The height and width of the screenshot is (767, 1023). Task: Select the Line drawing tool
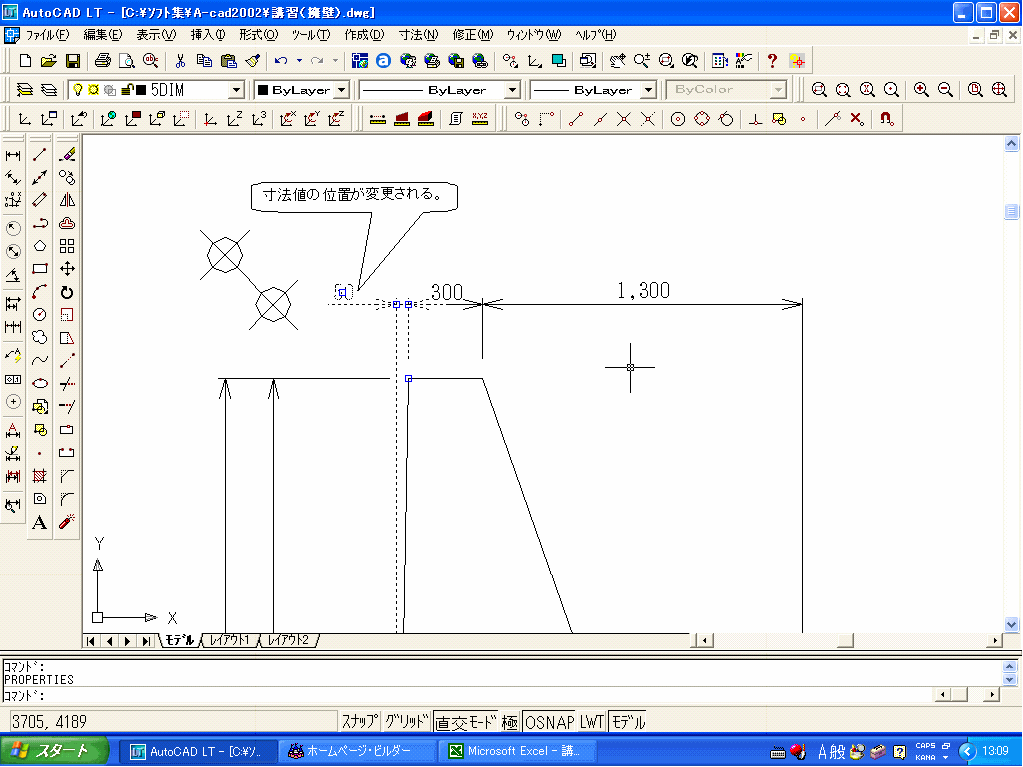coord(40,155)
